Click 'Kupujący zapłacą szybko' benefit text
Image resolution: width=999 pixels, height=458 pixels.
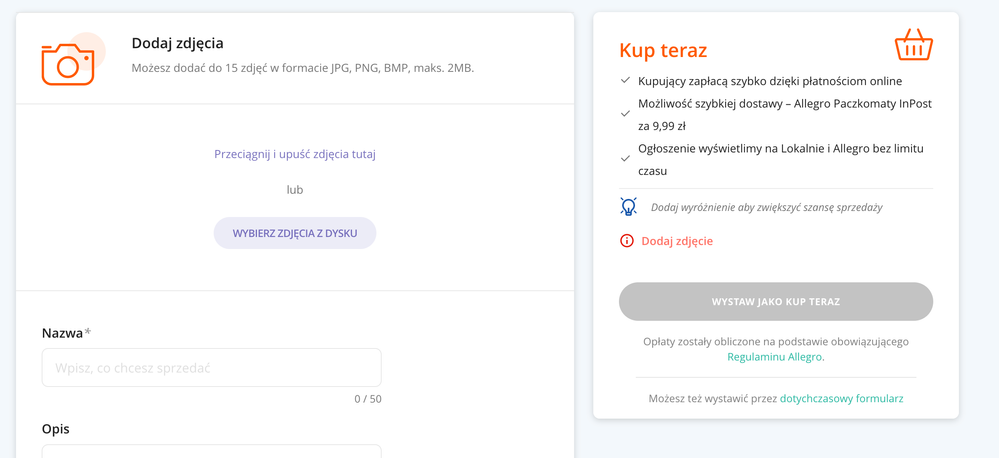(x=770, y=81)
